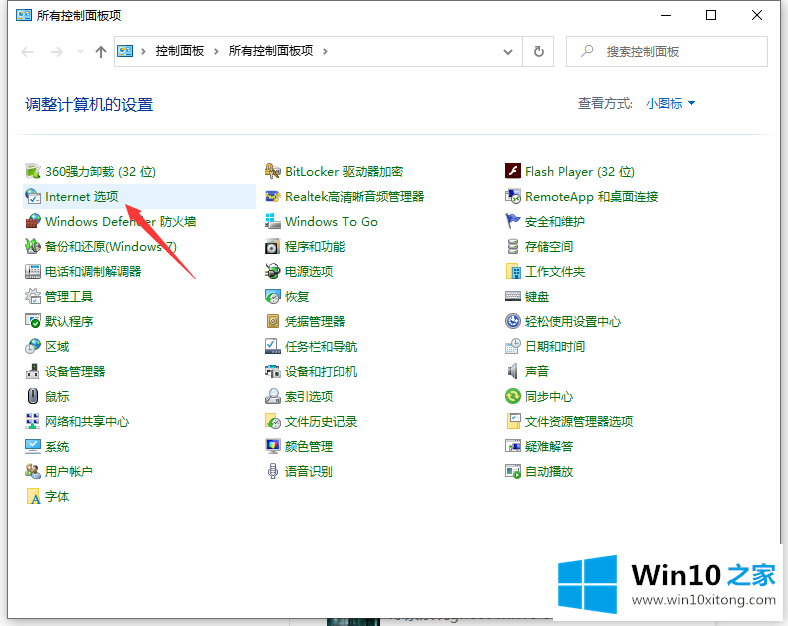The width and height of the screenshot is (788, 626).
Task: Click the 搜索控制面板 search field
Action: pos(666,51)
